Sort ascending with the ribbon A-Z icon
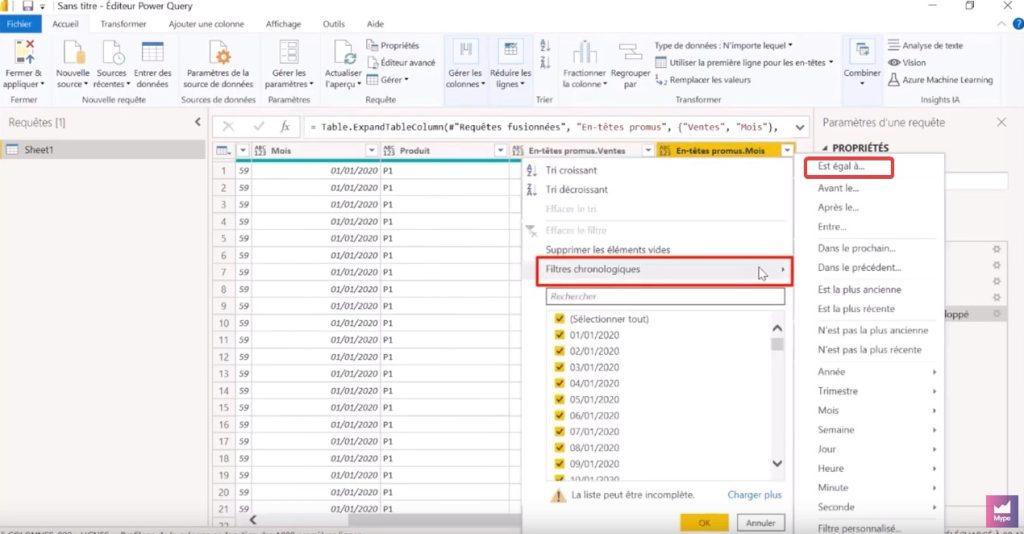The width and height of the screenshot is (1024, 534). coord(545,46)
